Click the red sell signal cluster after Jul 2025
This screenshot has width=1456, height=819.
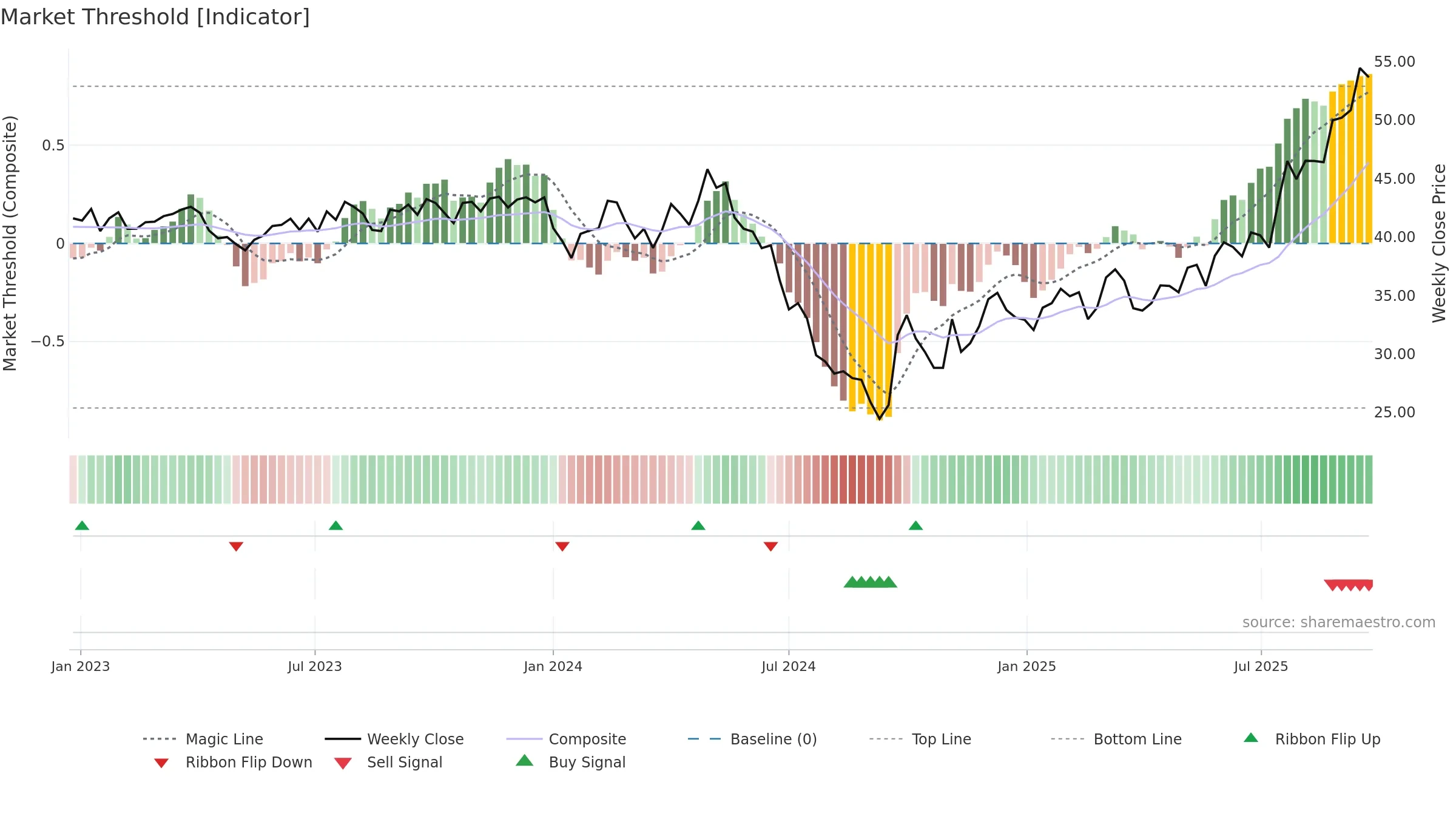(x=1348, y=585)
